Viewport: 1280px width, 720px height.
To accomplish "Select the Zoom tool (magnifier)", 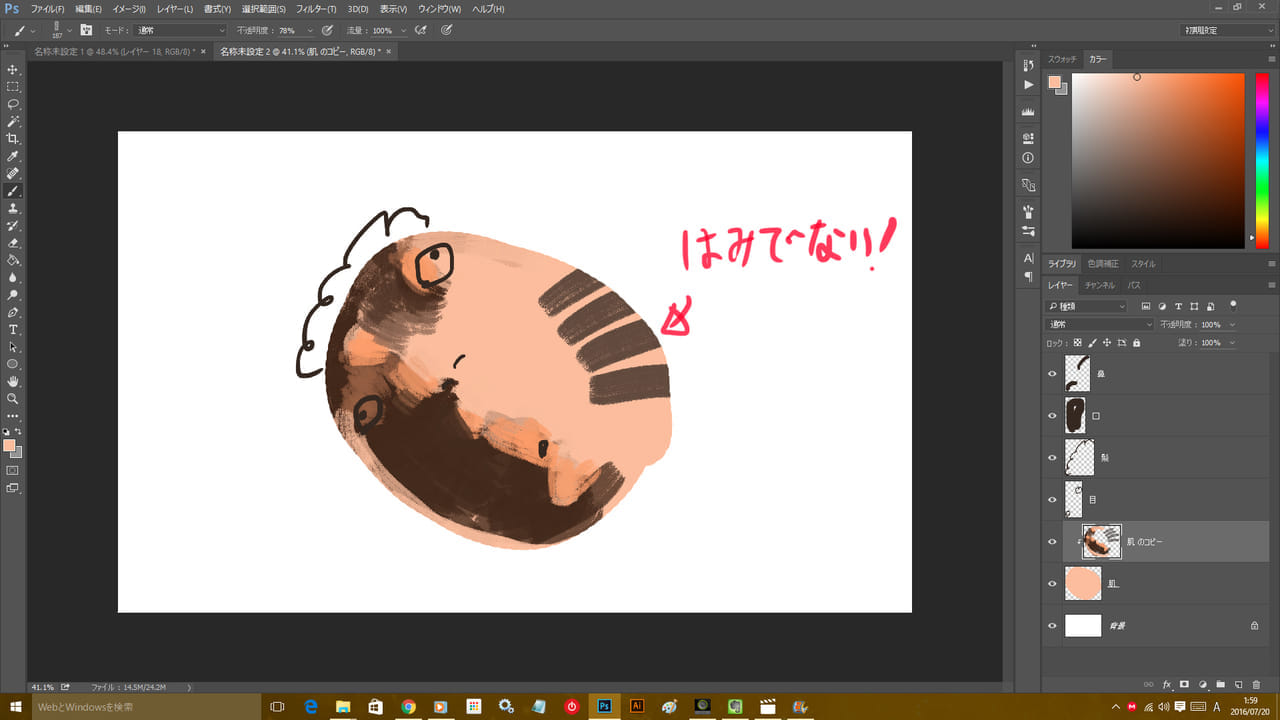I will coord(13,398).
